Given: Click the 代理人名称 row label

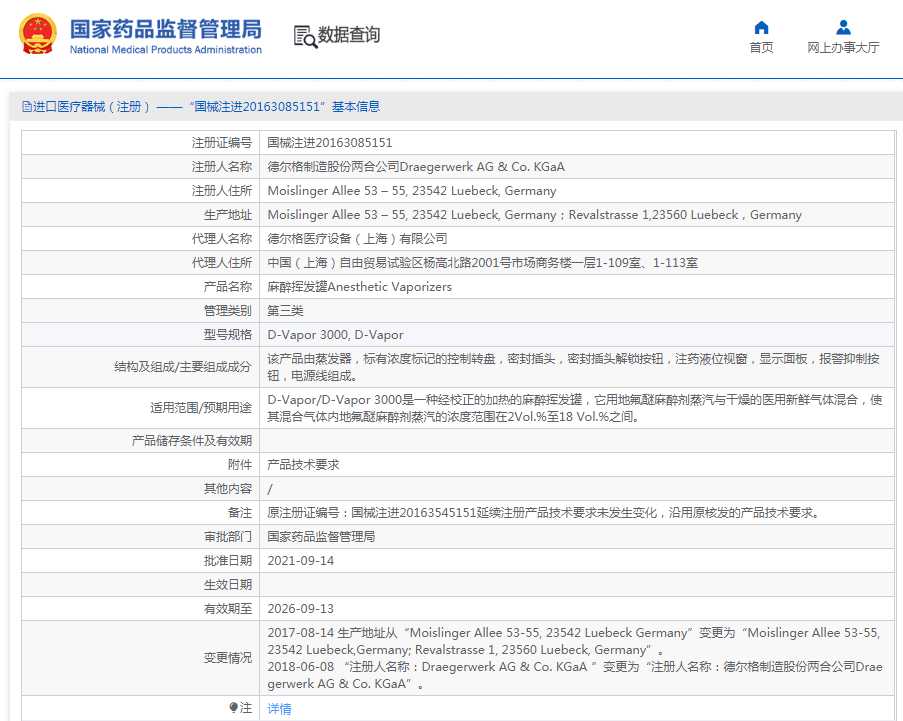Looking at the screenshot, I should click(x=222, y=238).
